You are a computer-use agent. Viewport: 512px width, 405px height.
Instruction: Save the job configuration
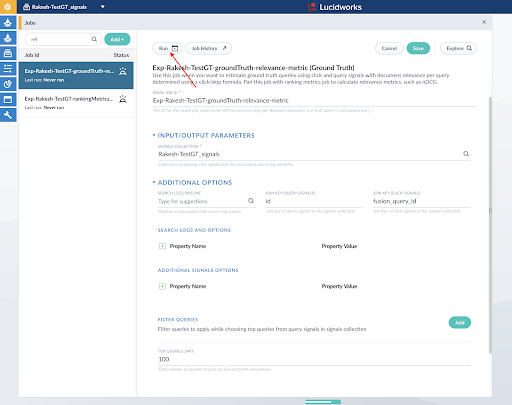(x=418, y=48)
